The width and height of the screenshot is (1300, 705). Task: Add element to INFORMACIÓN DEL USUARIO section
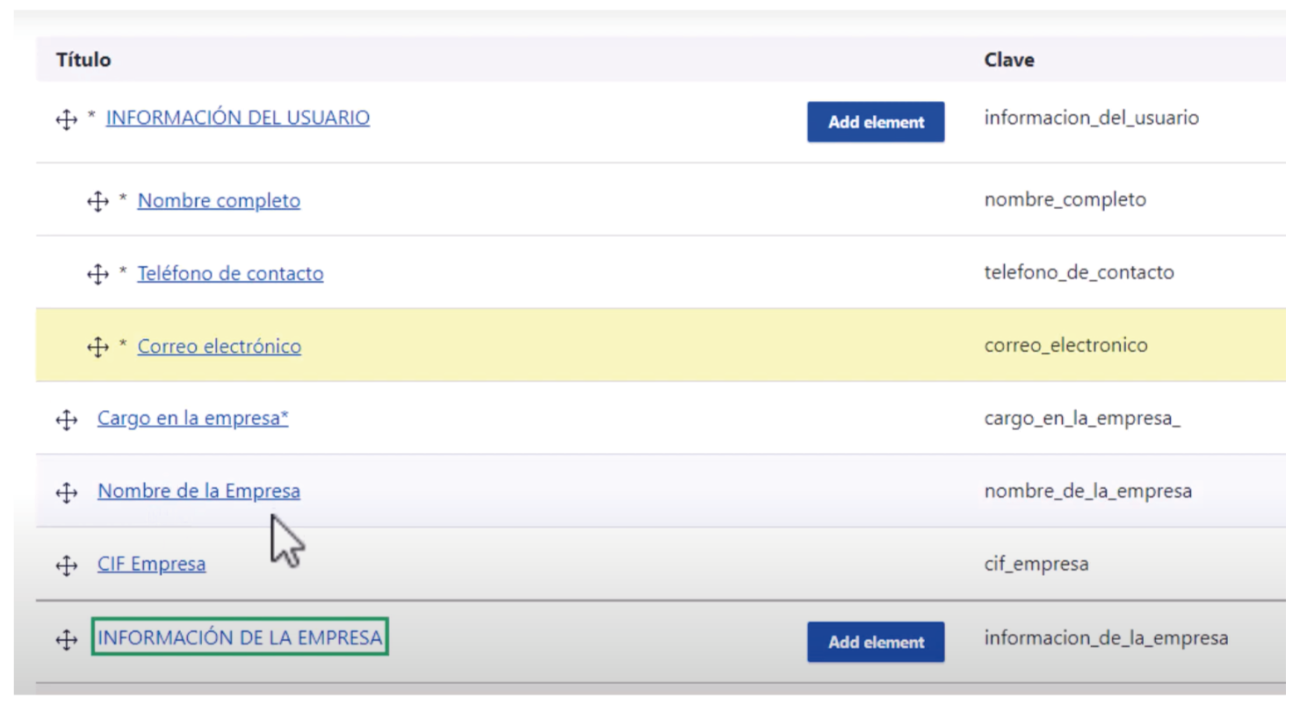875,122
